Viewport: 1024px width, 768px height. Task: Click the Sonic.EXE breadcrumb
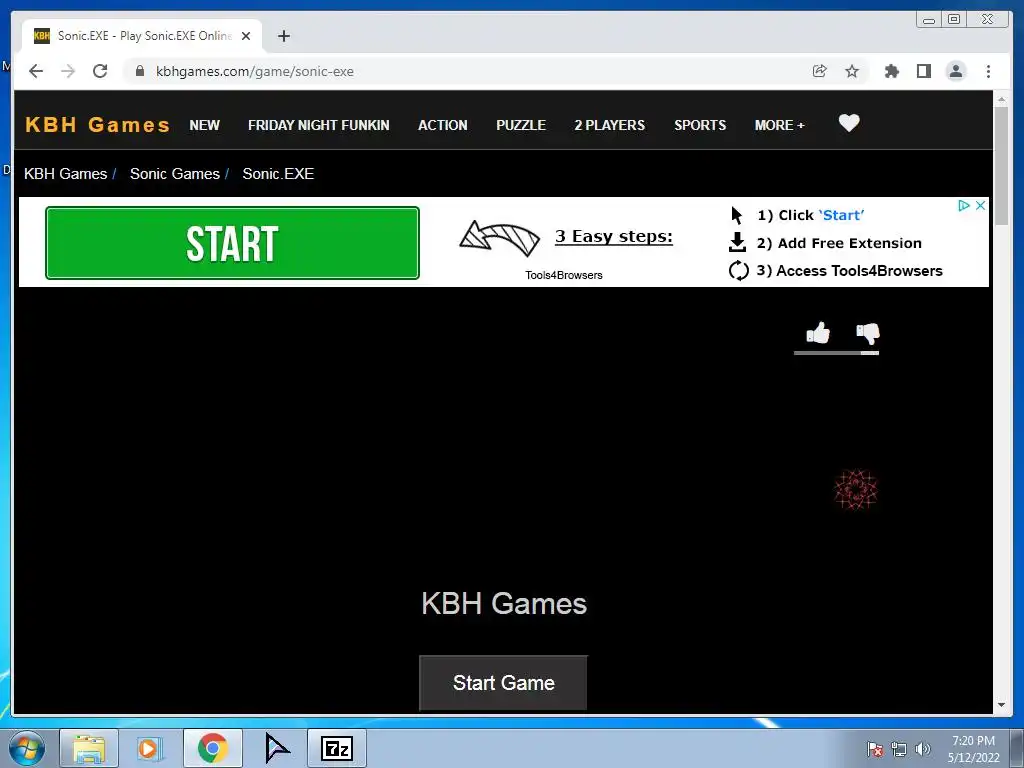[278, 174]
